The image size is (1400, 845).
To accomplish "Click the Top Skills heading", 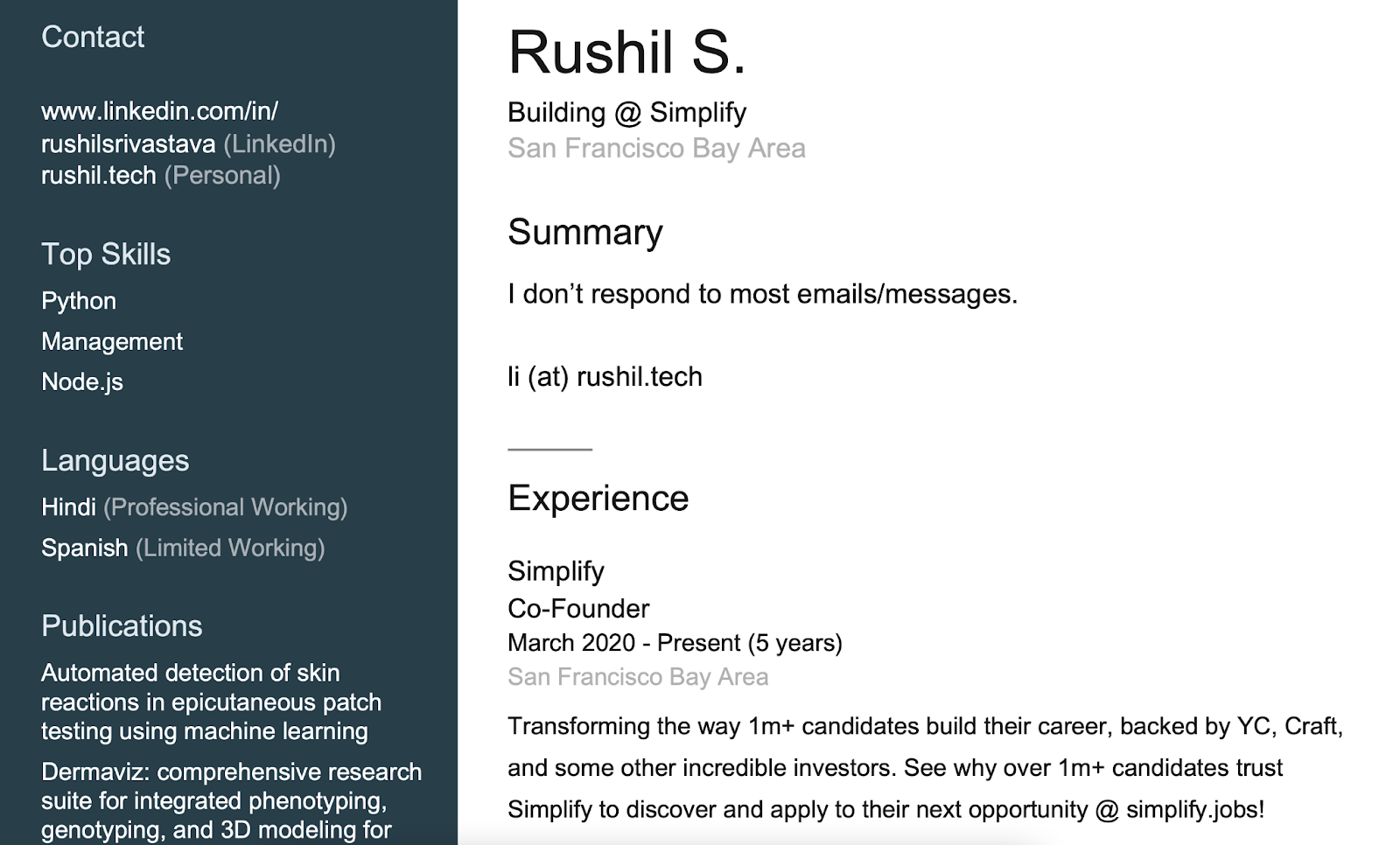I will (x=106, y=255).
